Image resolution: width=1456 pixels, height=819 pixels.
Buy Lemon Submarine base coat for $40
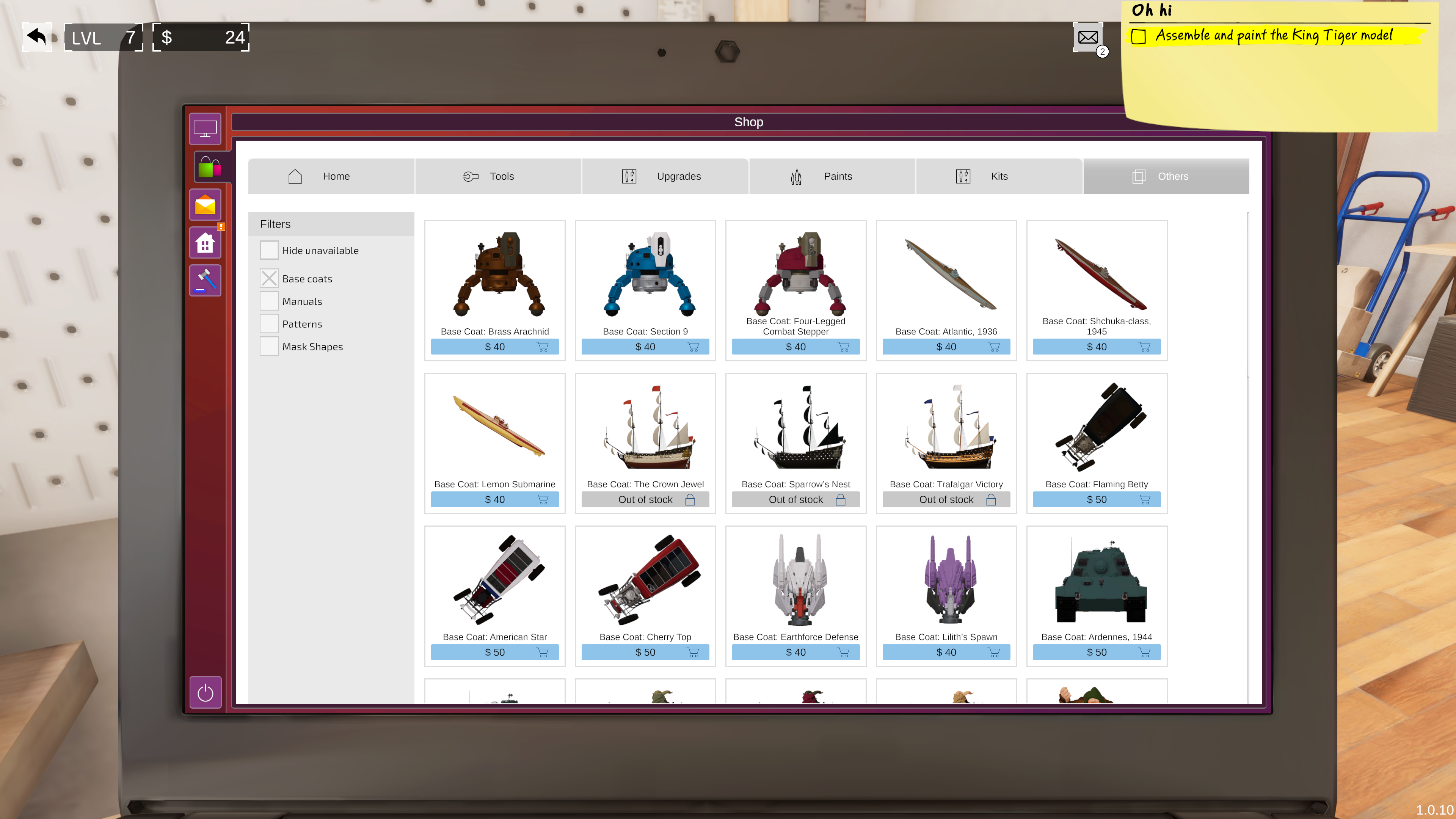point(494,500)
